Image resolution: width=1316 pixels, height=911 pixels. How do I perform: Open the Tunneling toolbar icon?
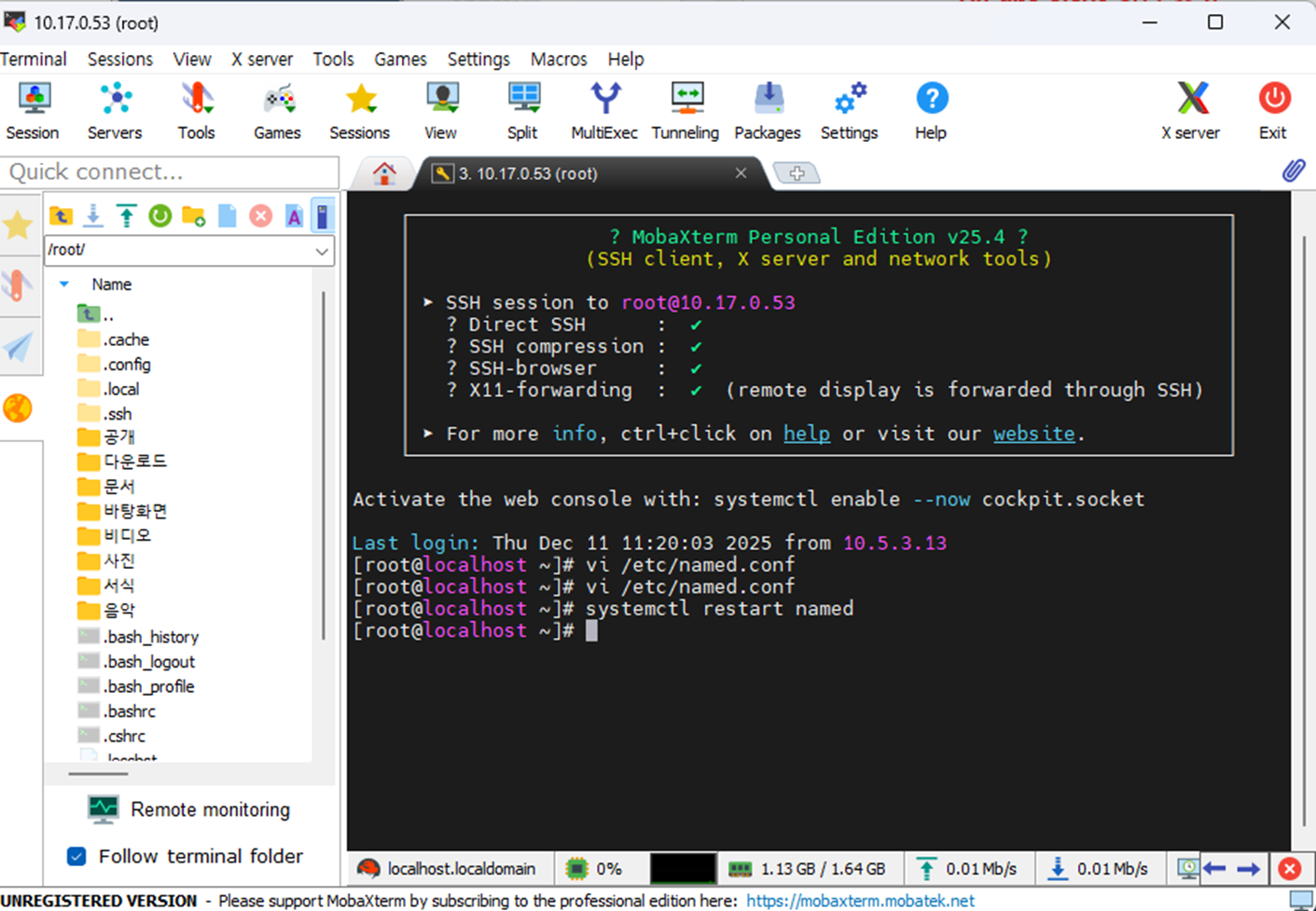coord(686,111)
